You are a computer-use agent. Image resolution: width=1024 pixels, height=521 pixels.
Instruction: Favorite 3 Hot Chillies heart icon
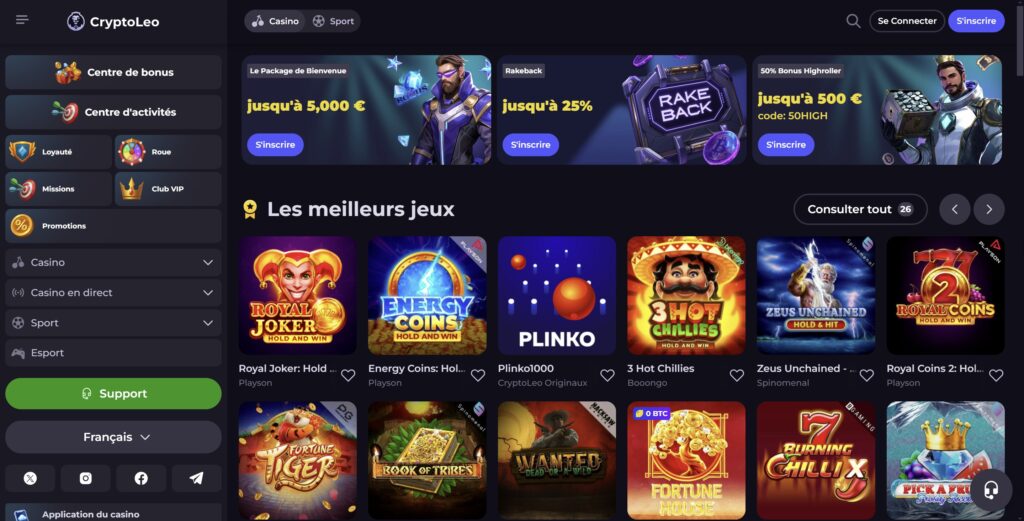737,375
